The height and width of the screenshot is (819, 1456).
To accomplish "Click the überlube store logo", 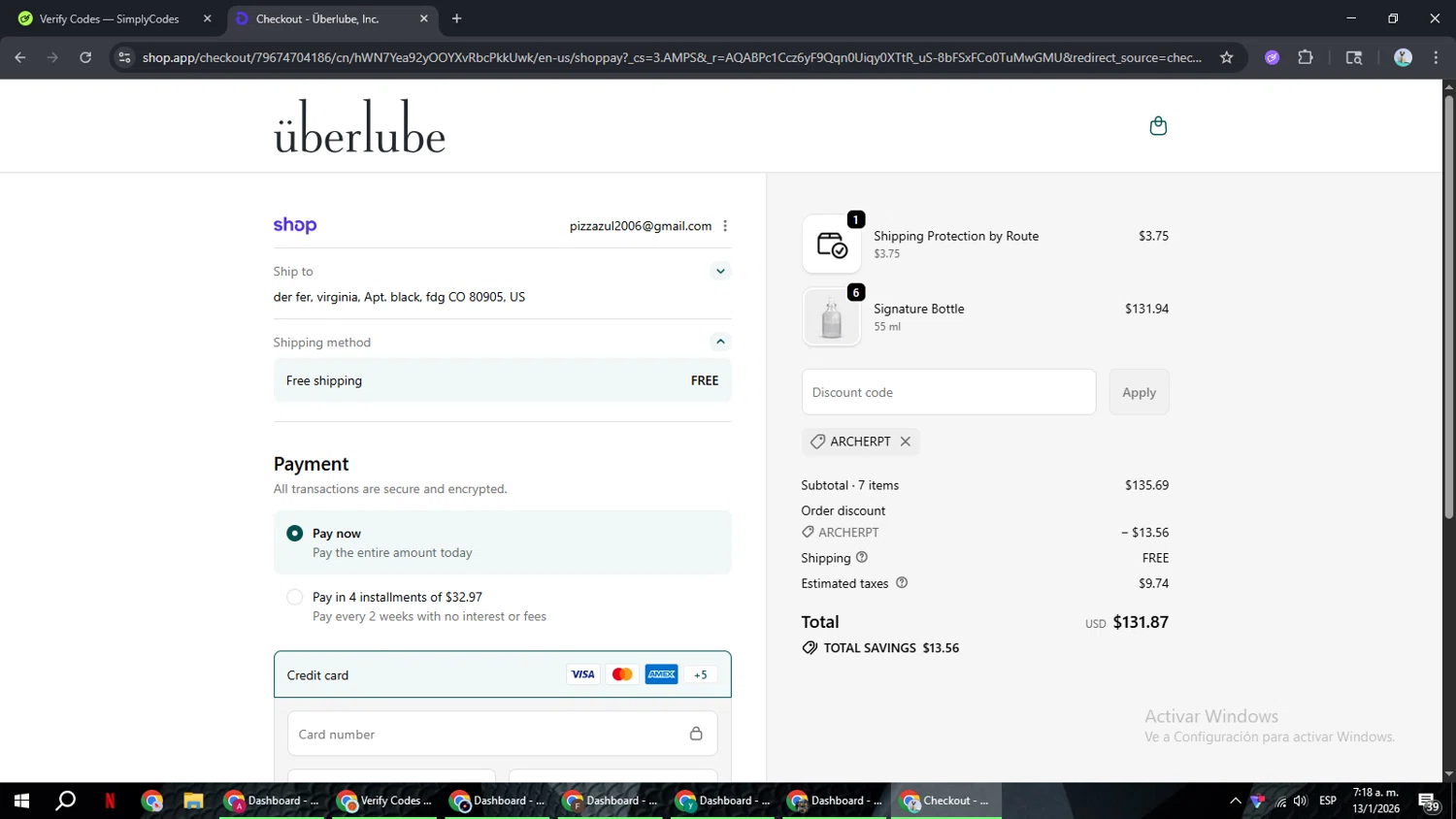I will pyautogui.click(x=360, y=126).
